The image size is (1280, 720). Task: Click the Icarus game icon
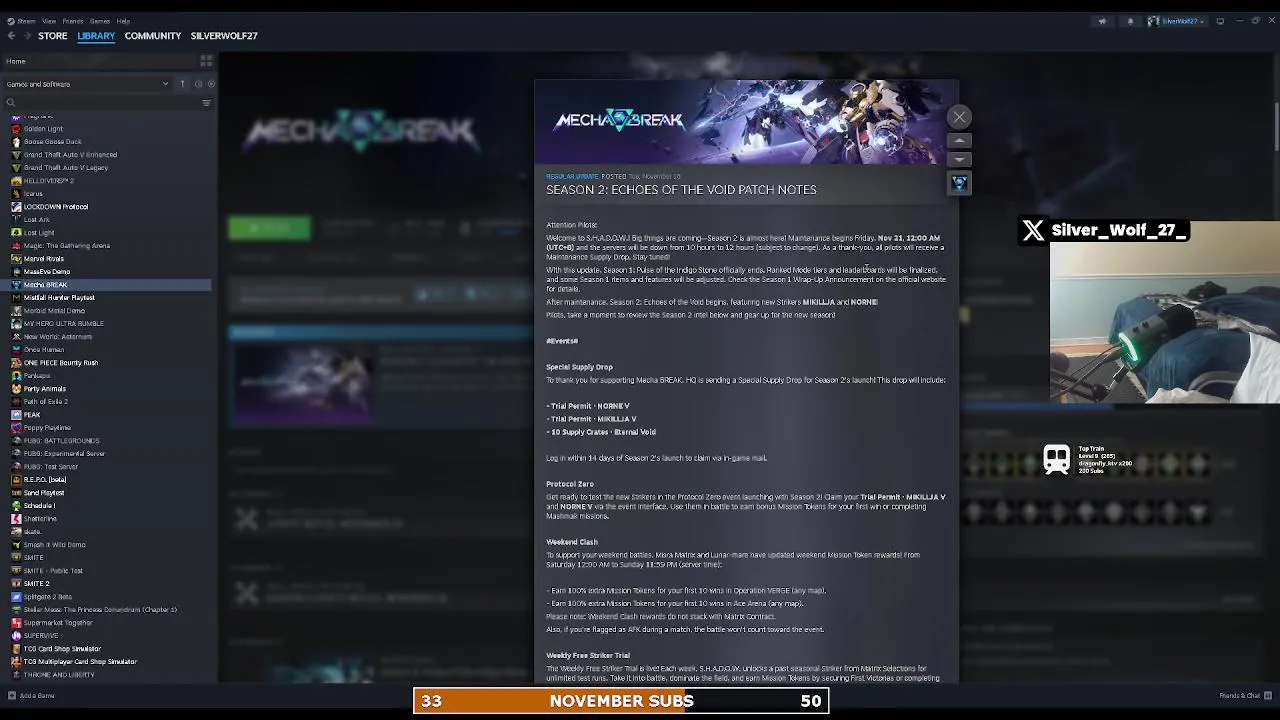pyautogui.click(x=16, y=193)
